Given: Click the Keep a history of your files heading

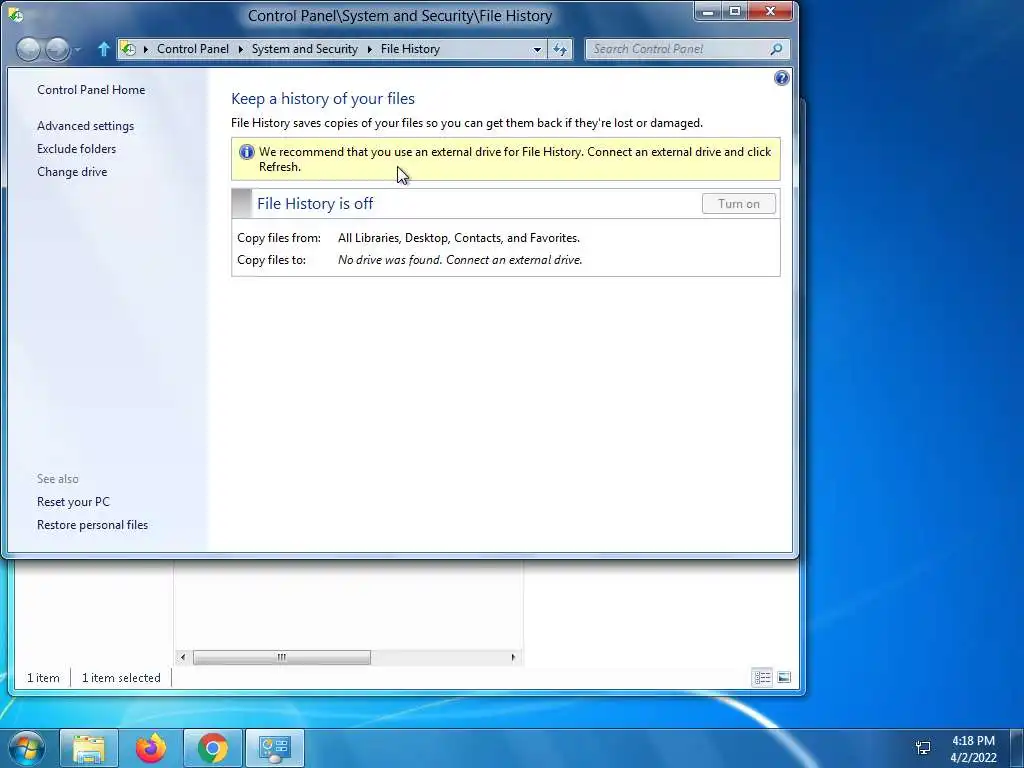Looking at the screenshot, I should tap(323, 99).
